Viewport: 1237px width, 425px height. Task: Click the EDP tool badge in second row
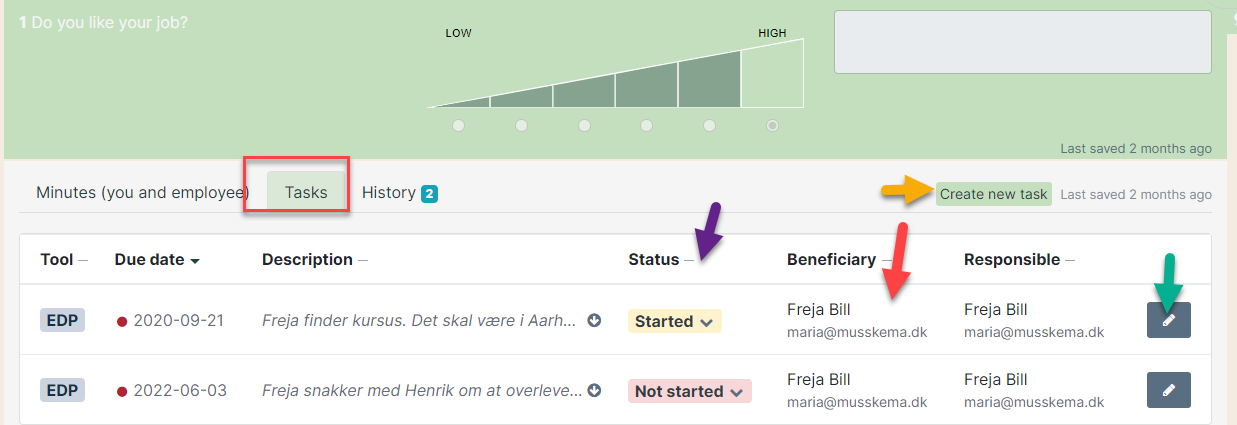[62, 391]
